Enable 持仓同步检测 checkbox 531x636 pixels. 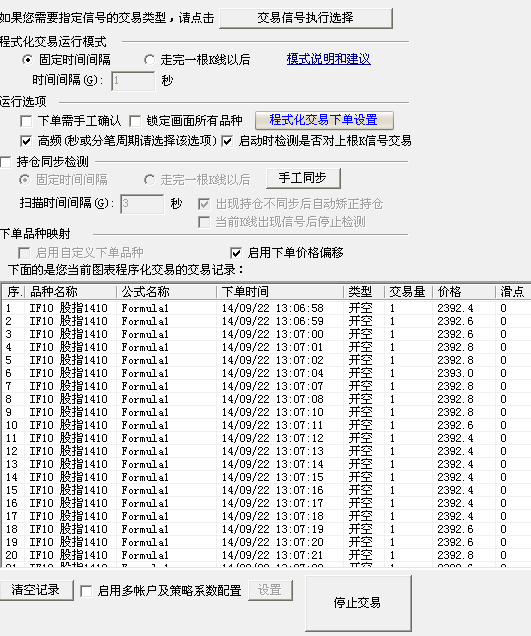[x=6, y=162]
